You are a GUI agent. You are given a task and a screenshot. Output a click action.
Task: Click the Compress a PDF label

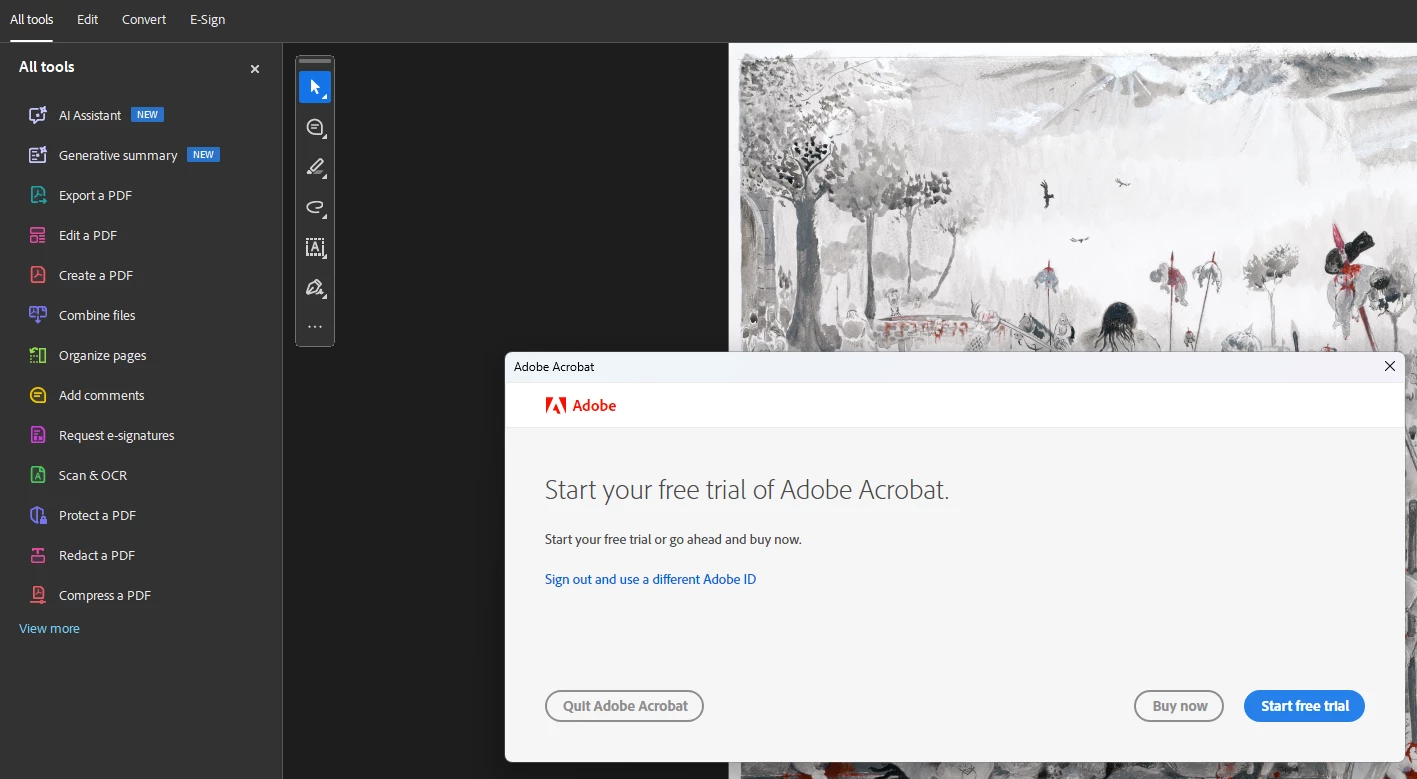coord(105,595)
